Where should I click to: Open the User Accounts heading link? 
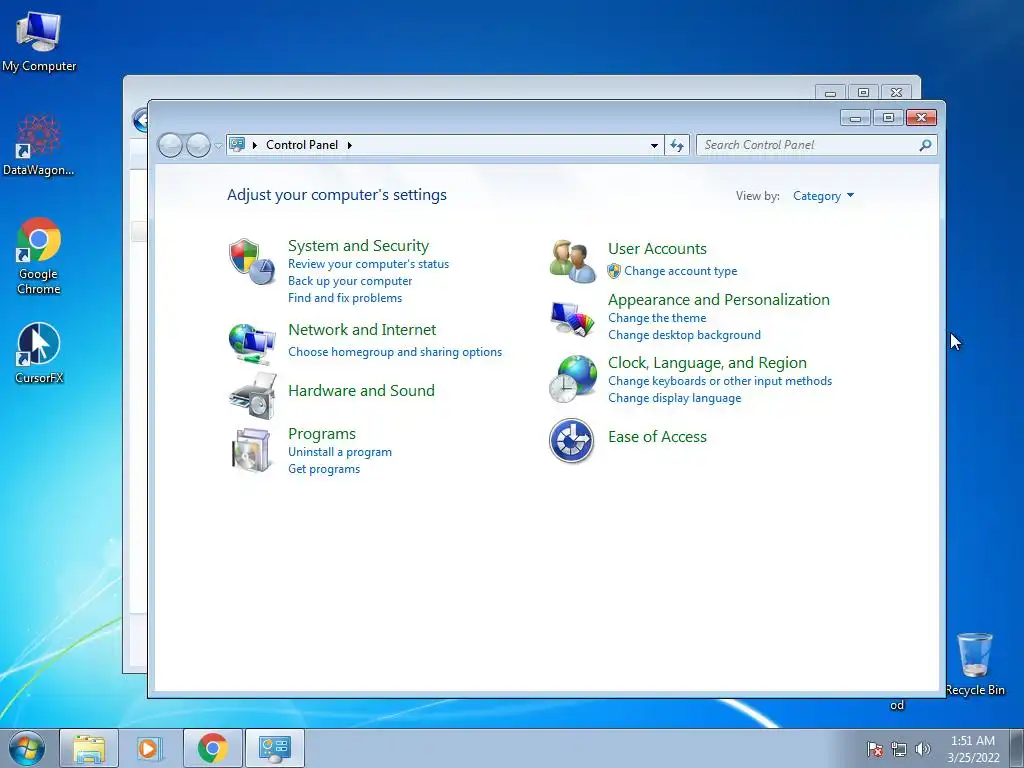pyautogui.click(x=657, y=249)
